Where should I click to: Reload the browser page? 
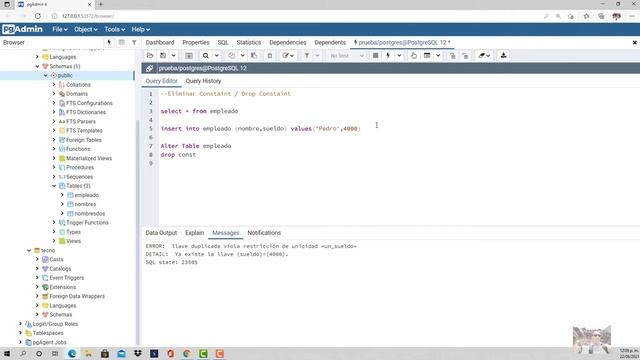[38, 16]
